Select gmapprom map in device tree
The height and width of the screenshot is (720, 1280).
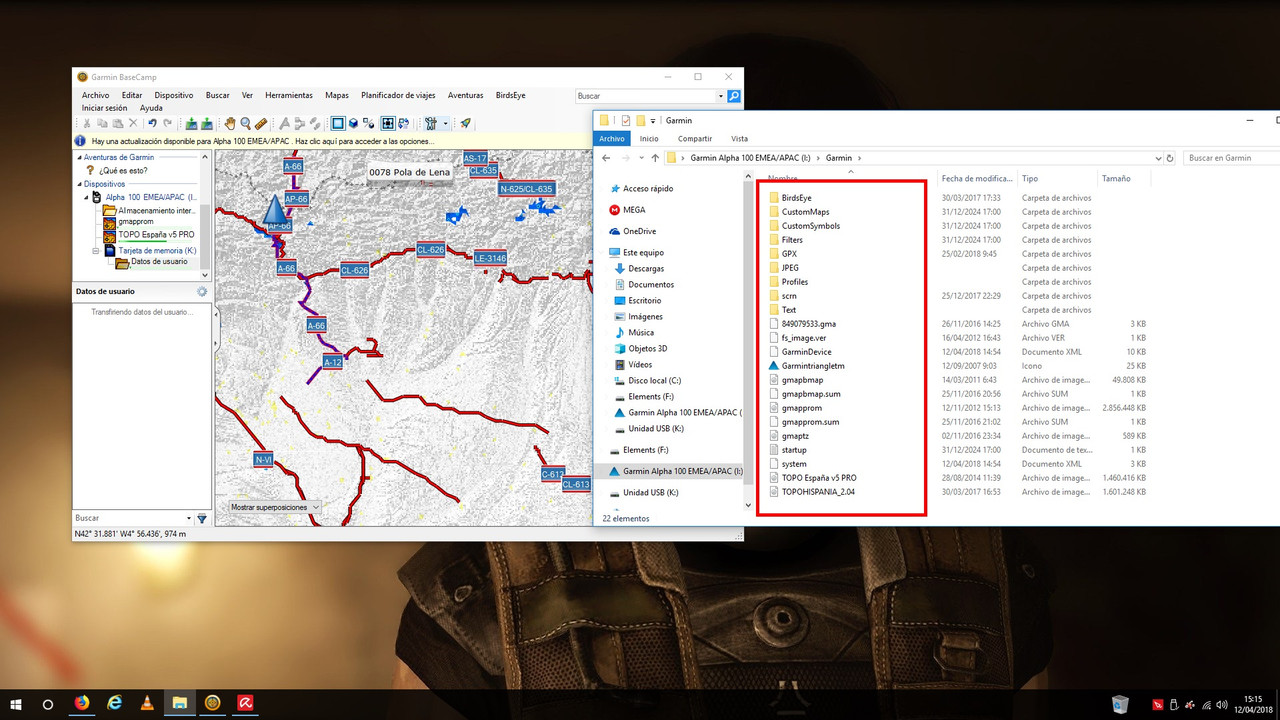tap(134, 222)
